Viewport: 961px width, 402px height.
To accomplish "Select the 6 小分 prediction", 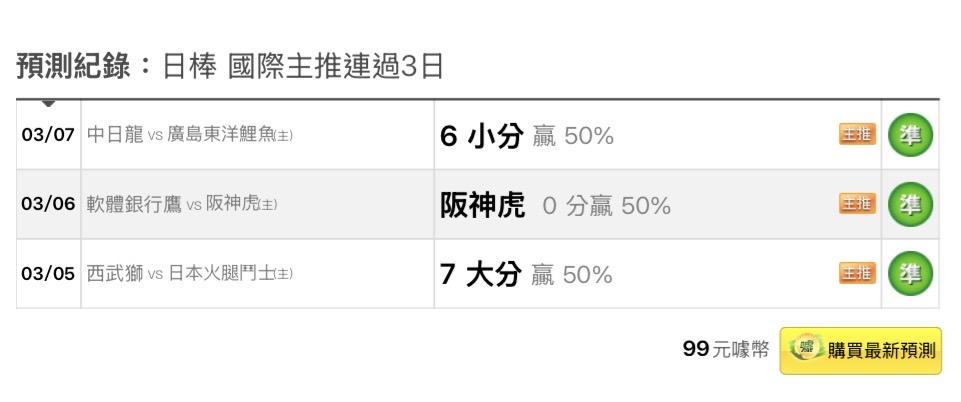I will [481, 136].
